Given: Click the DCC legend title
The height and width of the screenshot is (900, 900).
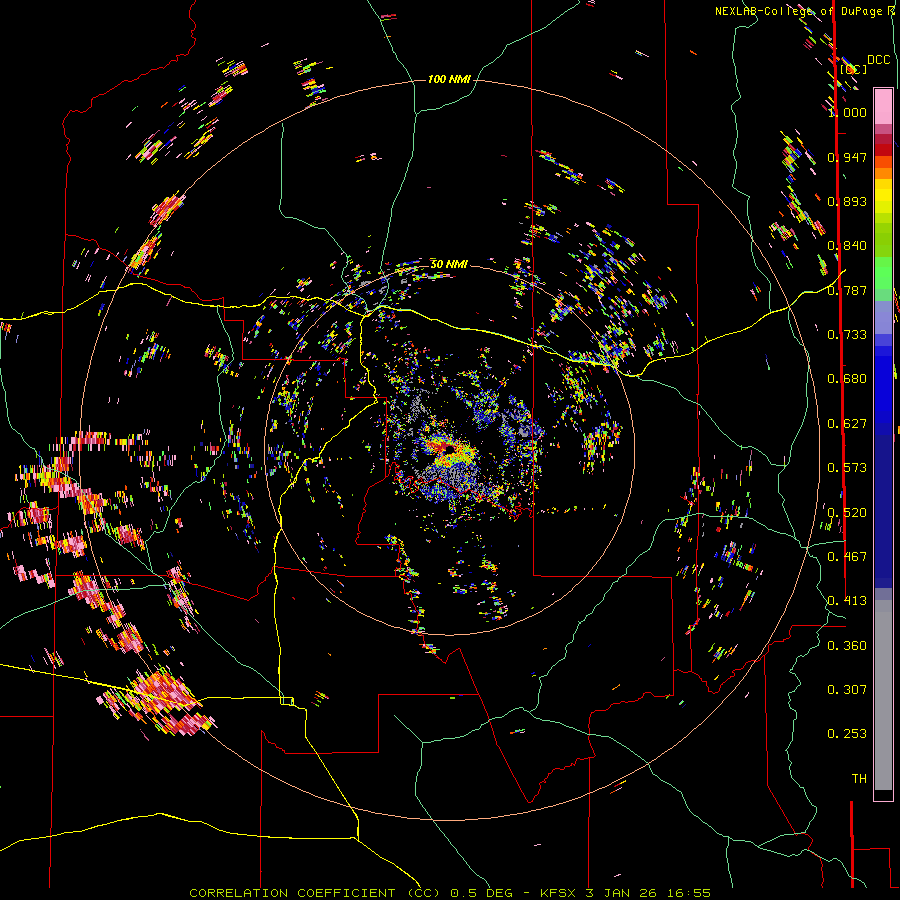Looking at the screenshot, I should 878,60.
